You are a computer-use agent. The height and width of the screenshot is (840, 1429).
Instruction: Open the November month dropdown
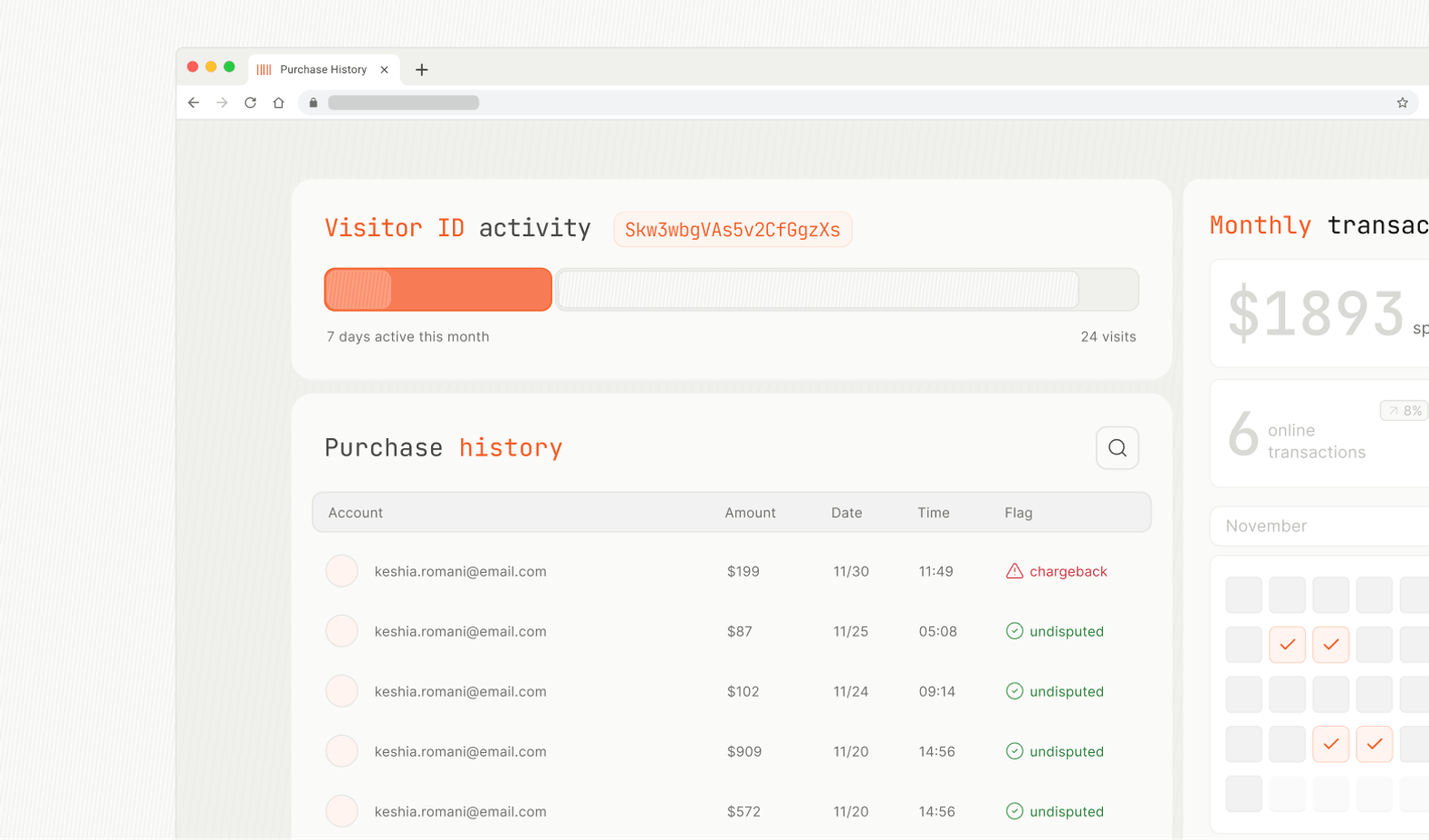pyautogui.click(x=1319, y=526)
